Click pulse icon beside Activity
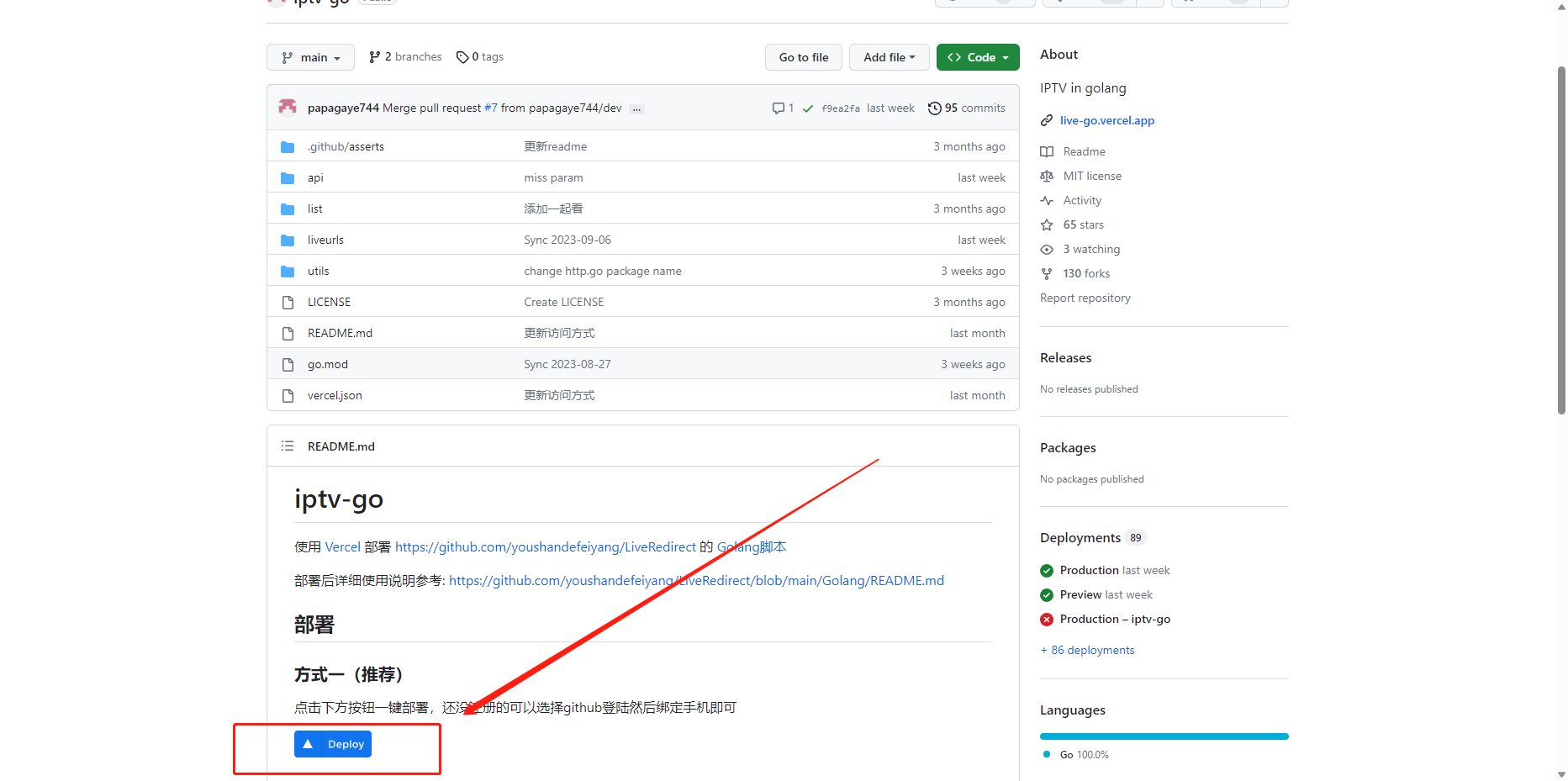This screenshot has height=781, width=1568. point(1047,201)
